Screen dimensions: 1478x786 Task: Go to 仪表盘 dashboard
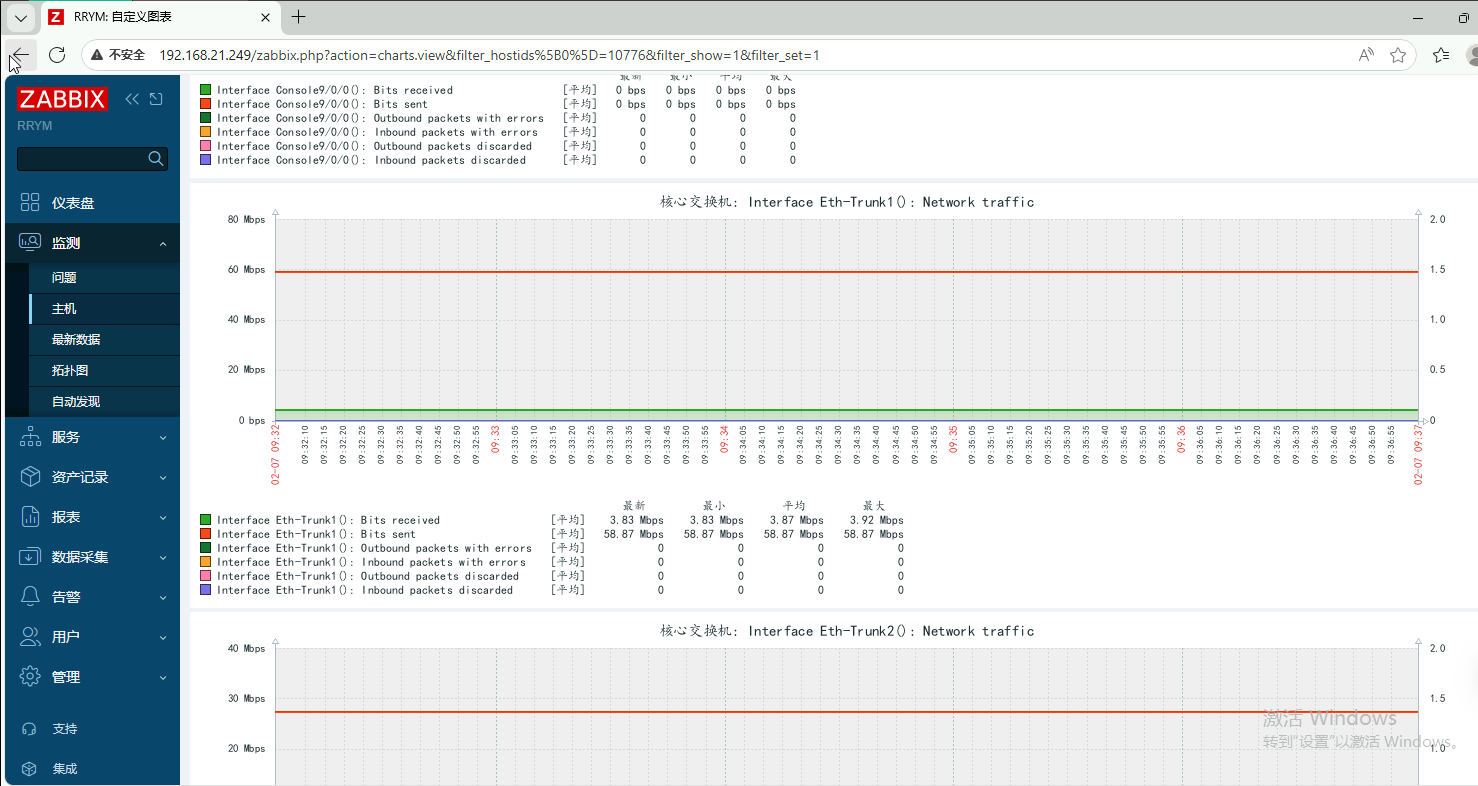click(x=72, y=203)
